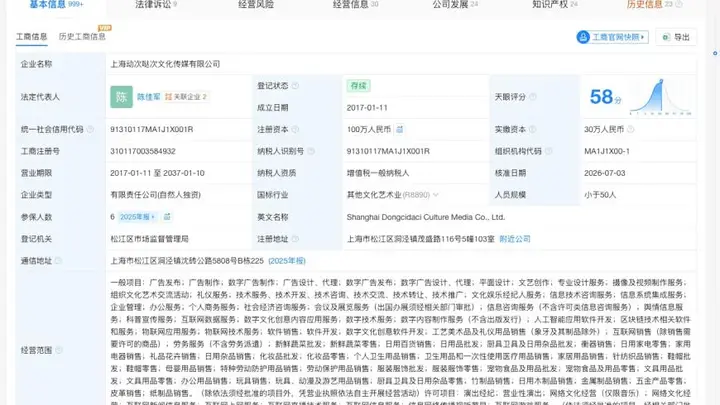The width and height of the screenshot is (720, 405).
Task: Click the 经营范围 description text block
Action: (400, 343)
